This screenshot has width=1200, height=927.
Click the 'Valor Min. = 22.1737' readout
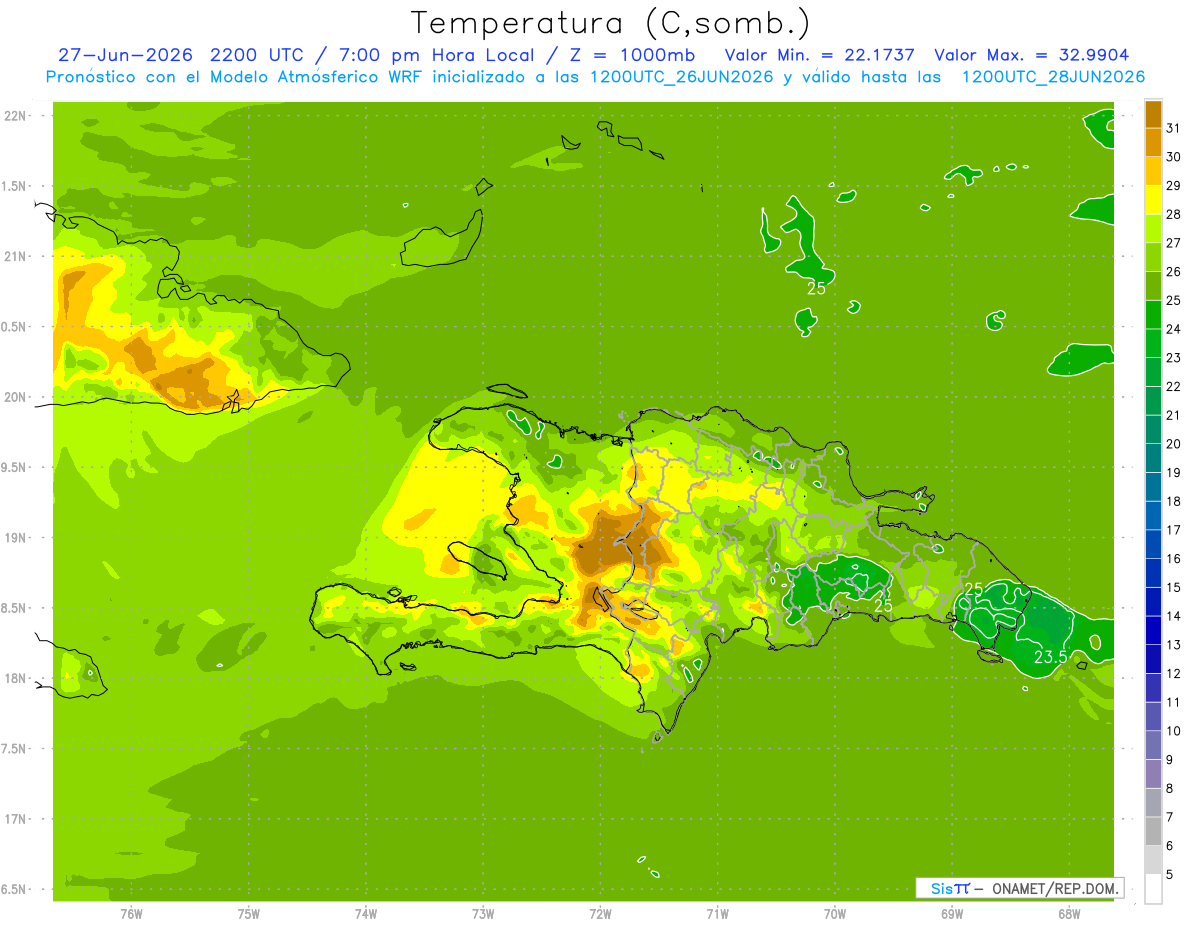click(819, 55)
